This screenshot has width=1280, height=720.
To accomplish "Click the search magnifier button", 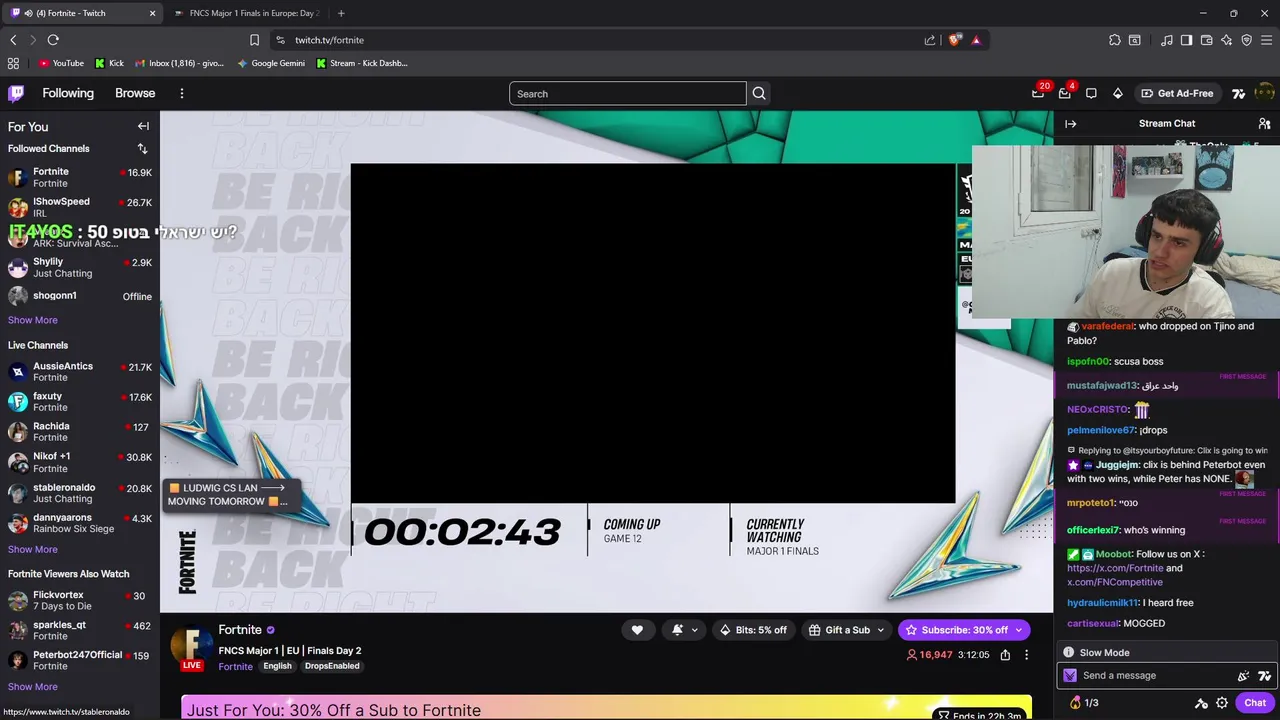I will tap(759, 93).
